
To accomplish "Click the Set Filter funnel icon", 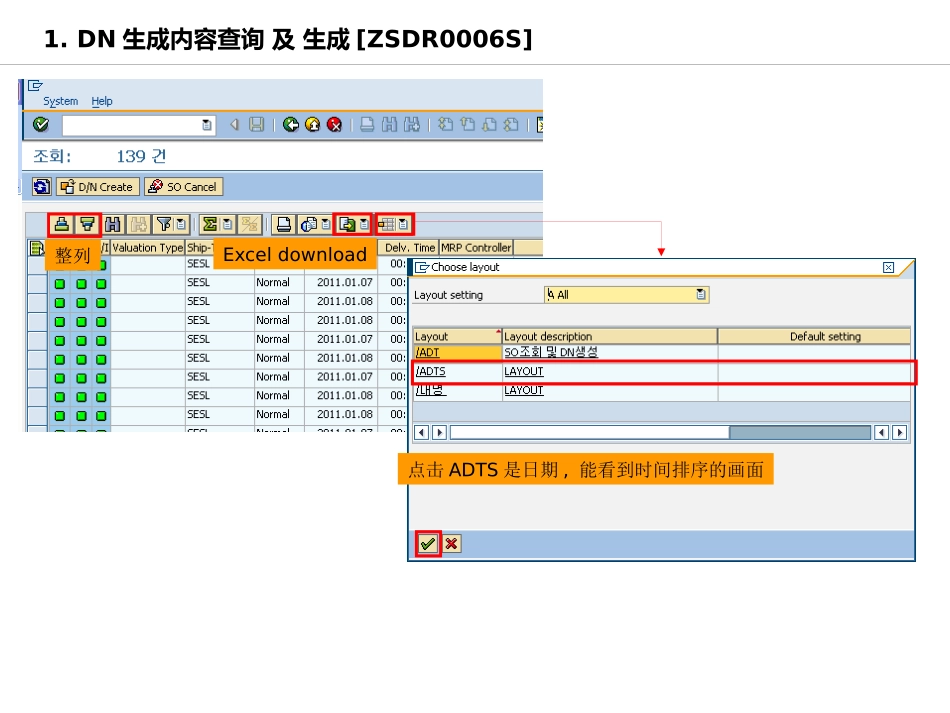I will pos(164,225).
